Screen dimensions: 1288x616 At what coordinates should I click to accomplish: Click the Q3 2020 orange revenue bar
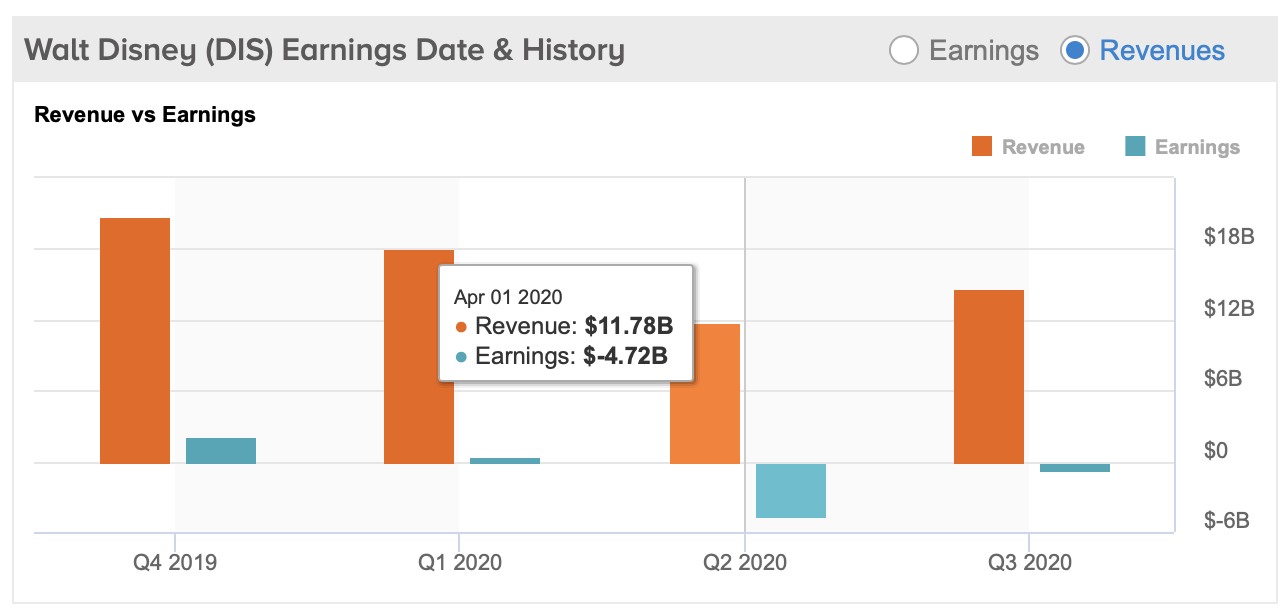click(x=989, y=377)
